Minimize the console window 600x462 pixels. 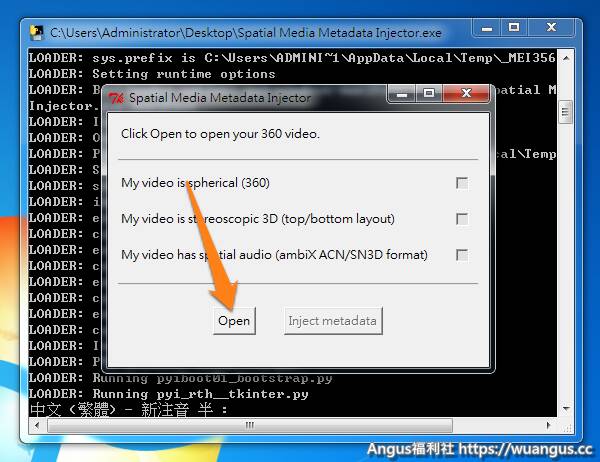[x=487, y=28]
